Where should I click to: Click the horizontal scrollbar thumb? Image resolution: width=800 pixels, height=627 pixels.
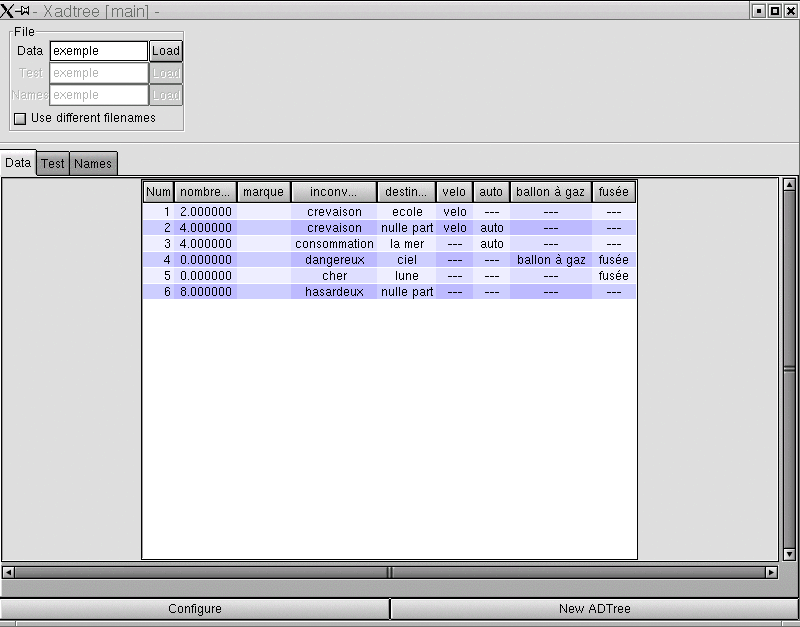(390, 572)
